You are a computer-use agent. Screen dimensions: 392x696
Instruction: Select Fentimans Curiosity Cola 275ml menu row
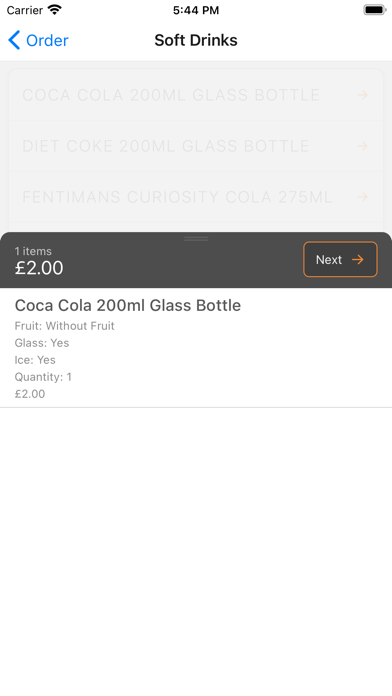[x=196, y=197]
